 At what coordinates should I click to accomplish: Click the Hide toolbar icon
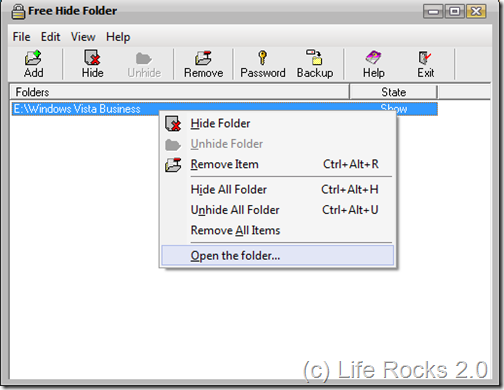click(x=92, y=58)
